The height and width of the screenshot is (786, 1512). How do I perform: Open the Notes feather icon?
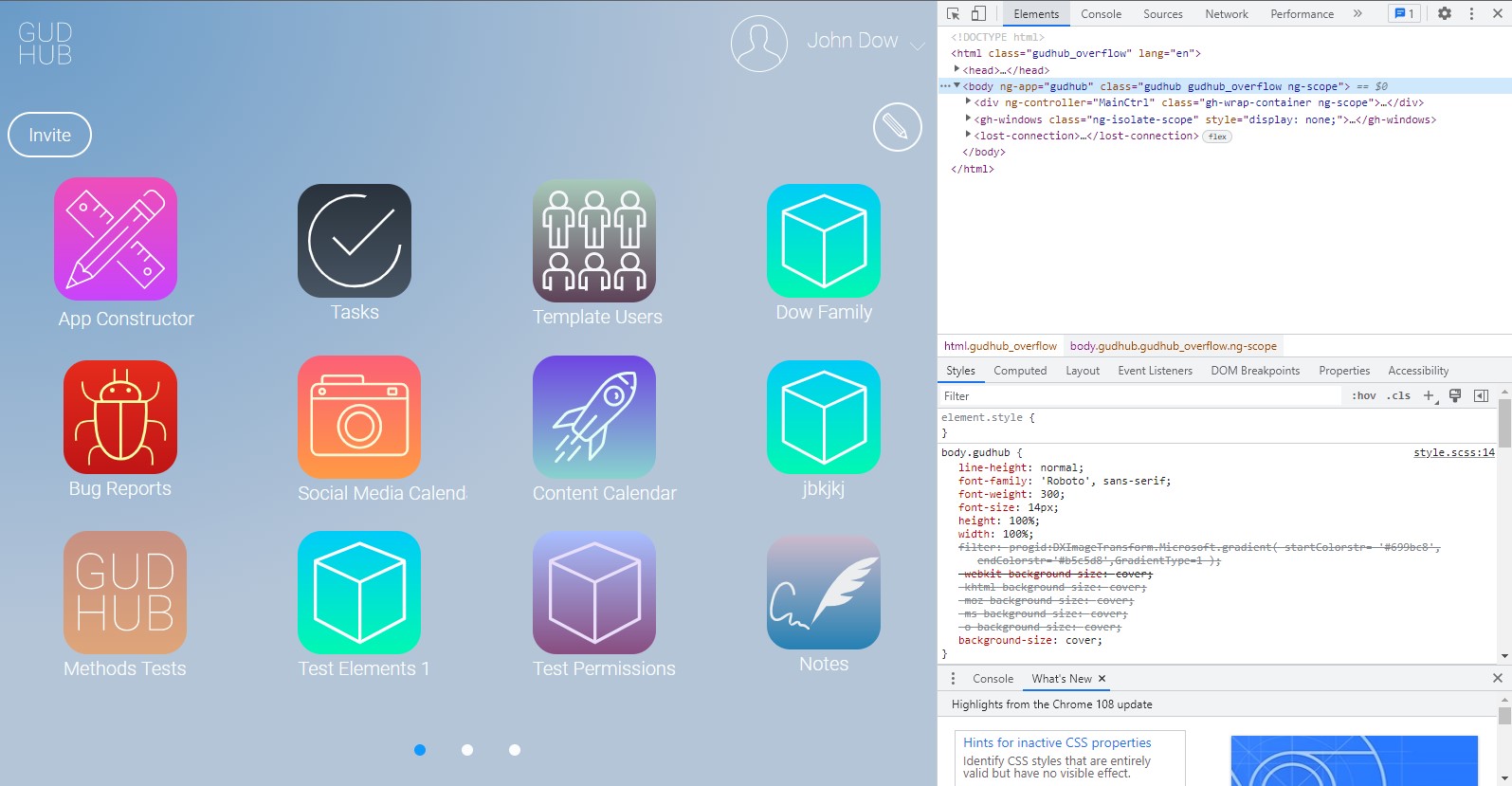click(x=824, y=593)
